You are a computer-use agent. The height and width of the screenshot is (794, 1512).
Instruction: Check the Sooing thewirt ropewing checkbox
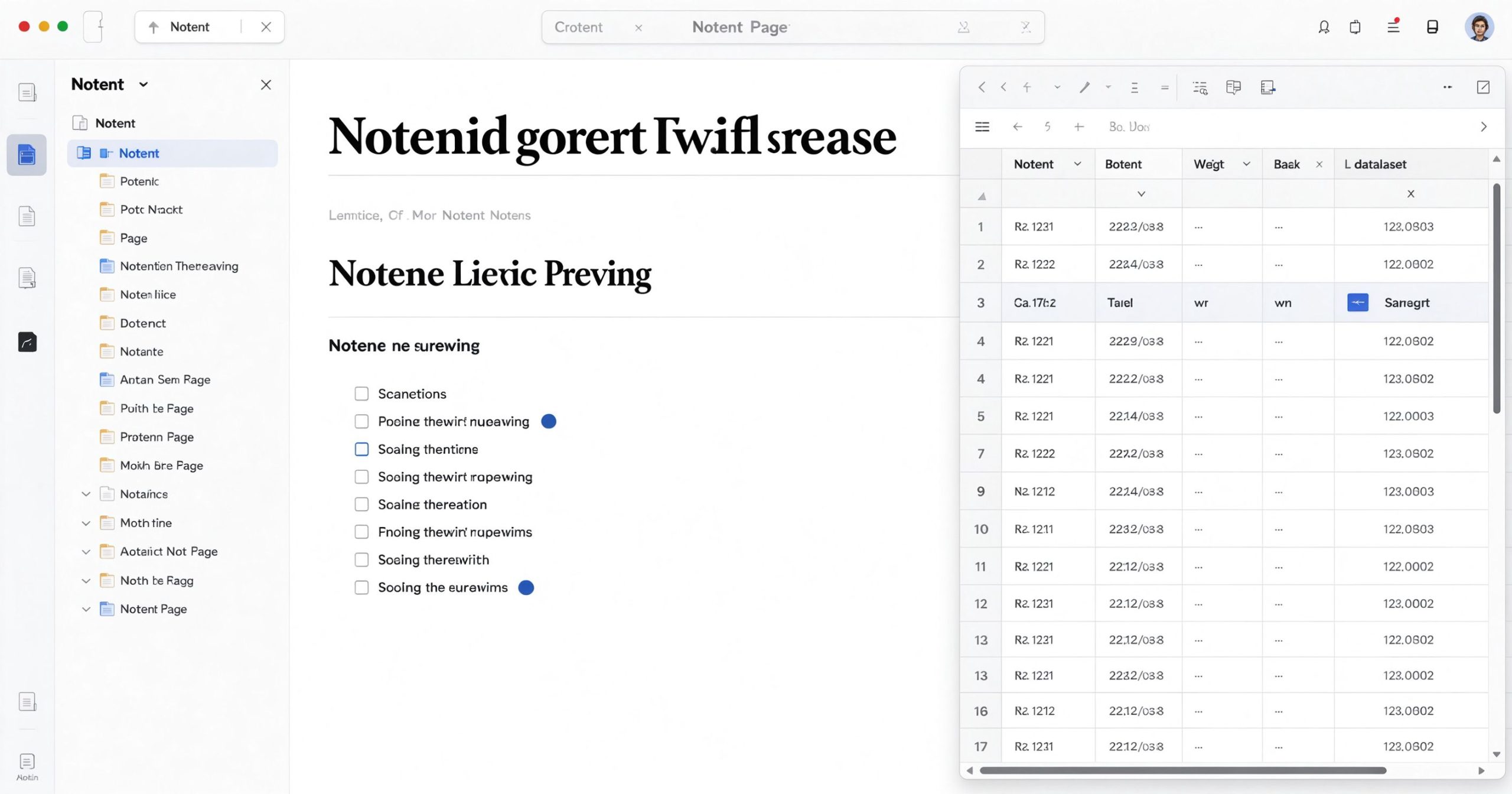click(x=361, y=477)
